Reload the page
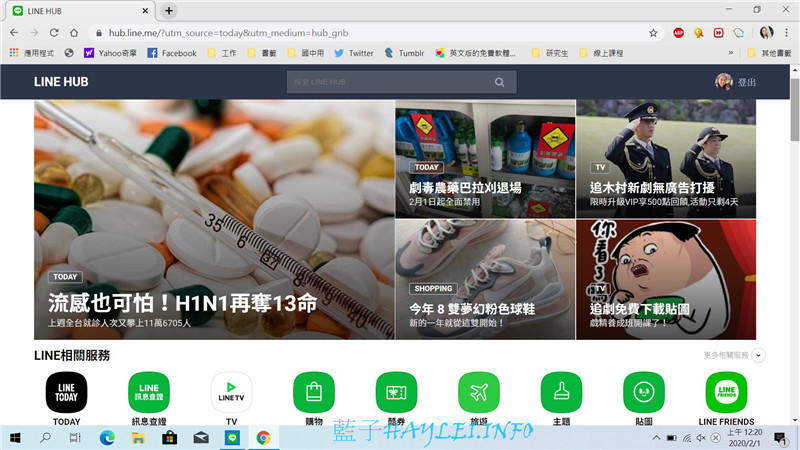 pyautogui.click(x=54, y=33)
